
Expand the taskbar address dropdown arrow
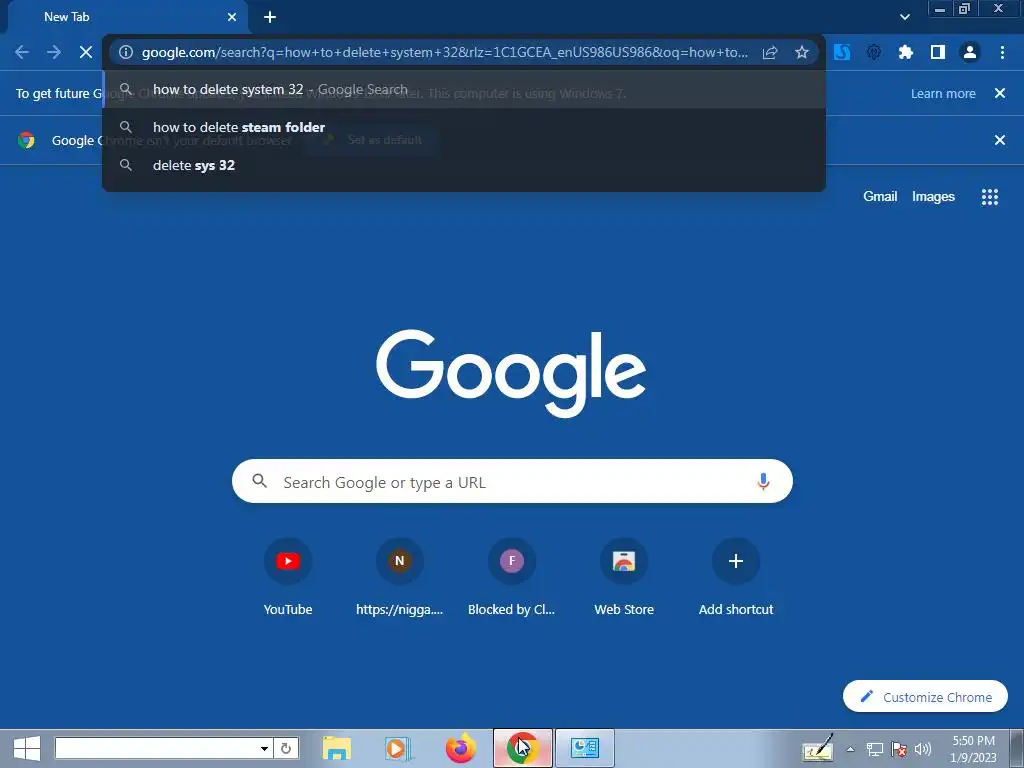pos(264,748)
